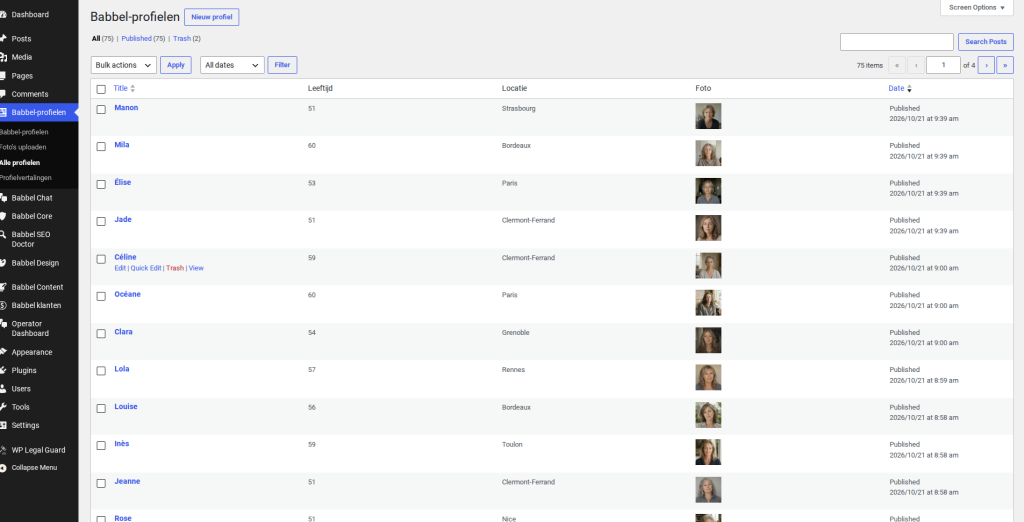Click the search posts input field

click(897, 42)
